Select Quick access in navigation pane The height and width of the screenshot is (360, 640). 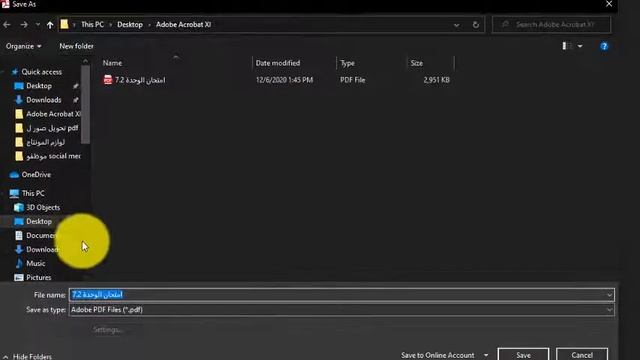point(41,72)
